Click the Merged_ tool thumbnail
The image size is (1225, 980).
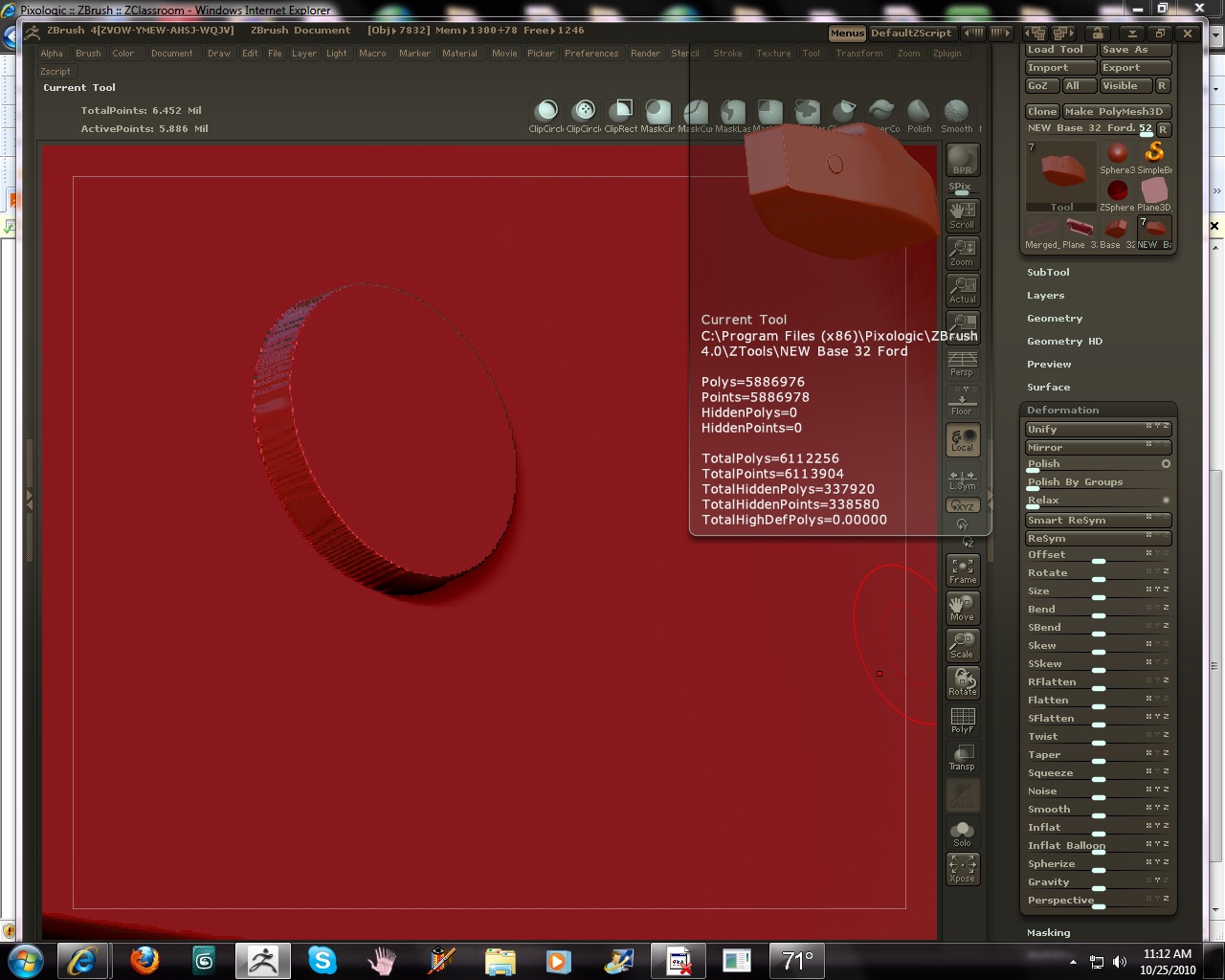point(1042,233)
